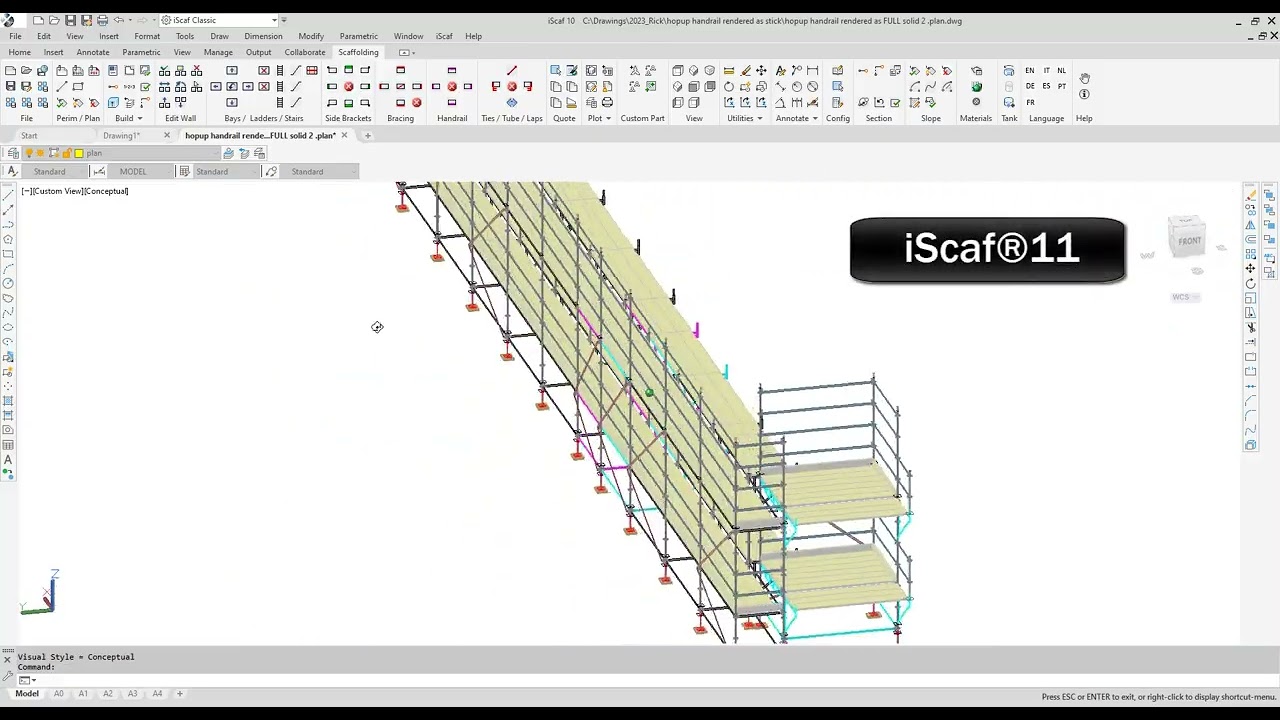The width and height of the screenshot is (1280, 720).
Task: Click the red hatched grid icon in Bays / Ladders / Stairs panel
Action: tap(312, 70)
